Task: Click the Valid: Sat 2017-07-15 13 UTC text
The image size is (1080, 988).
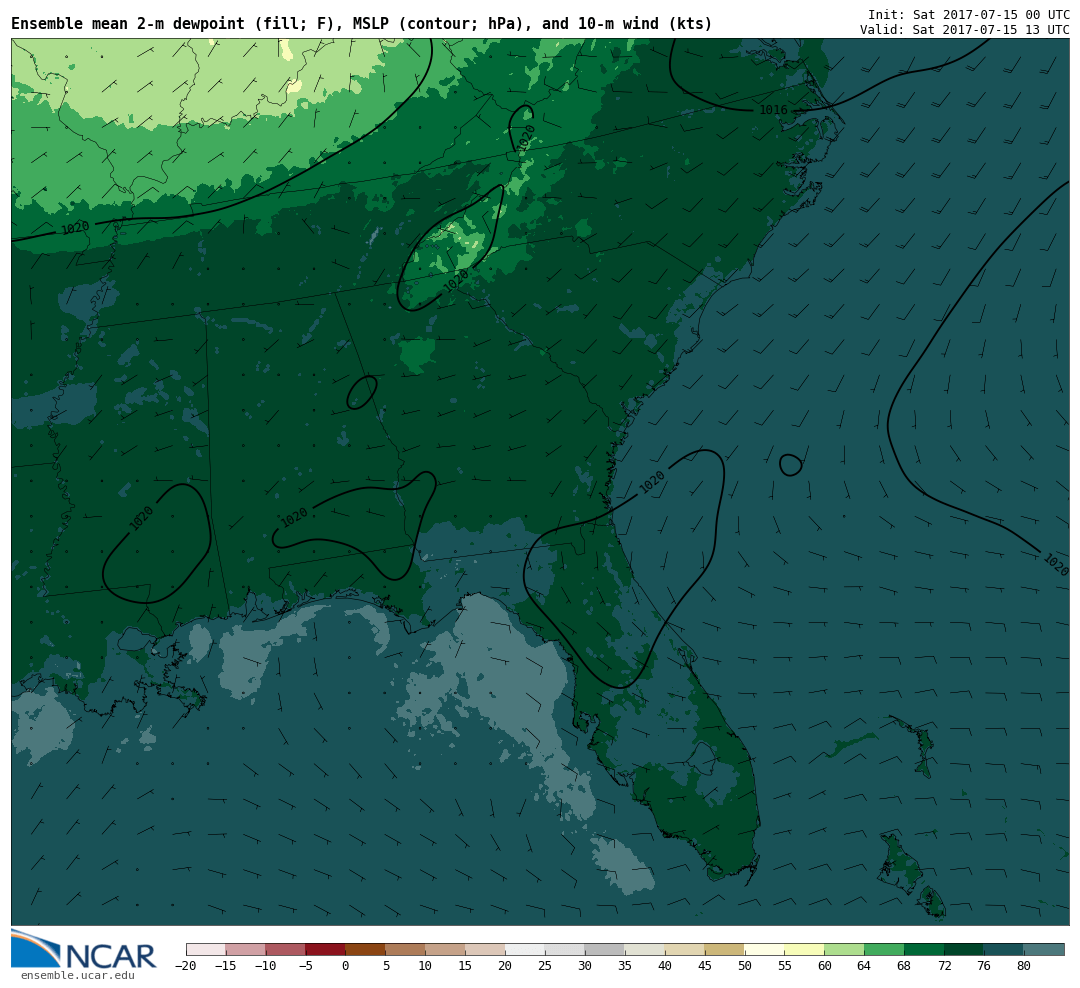Action: click(x=964, y=30)
